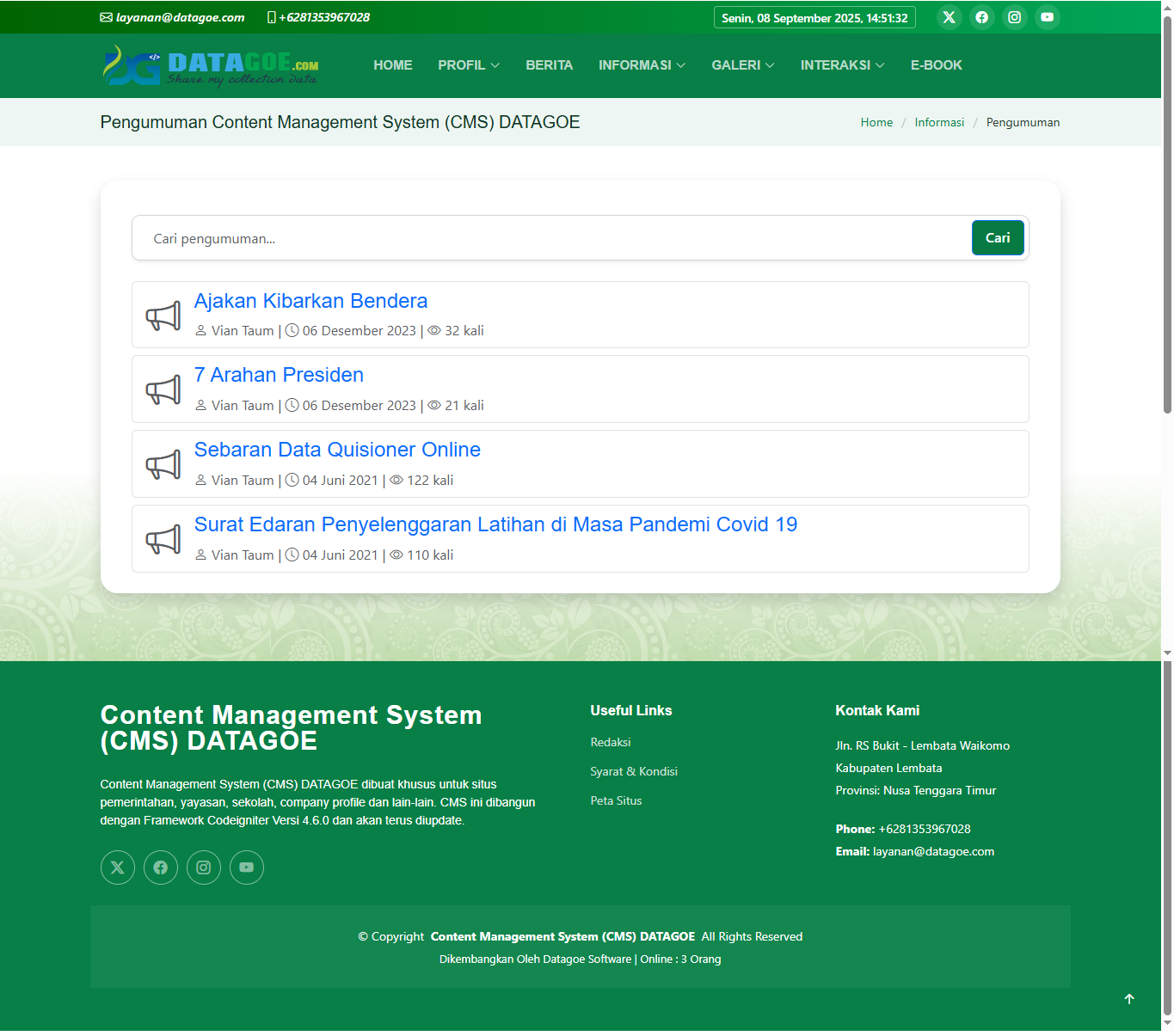Click the Cari pengumuman search field
This screenshot has height=1036, width=1174.
(550, 238)
